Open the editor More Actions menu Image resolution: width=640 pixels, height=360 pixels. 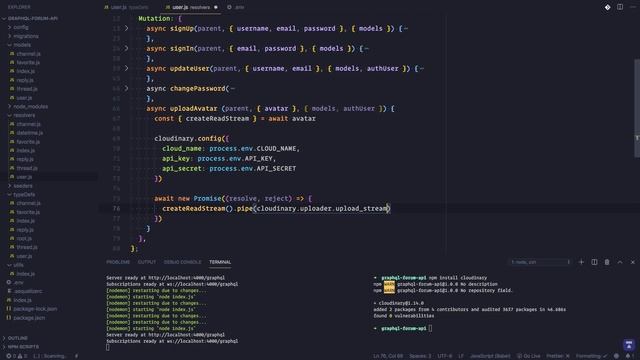click(633, 7)
